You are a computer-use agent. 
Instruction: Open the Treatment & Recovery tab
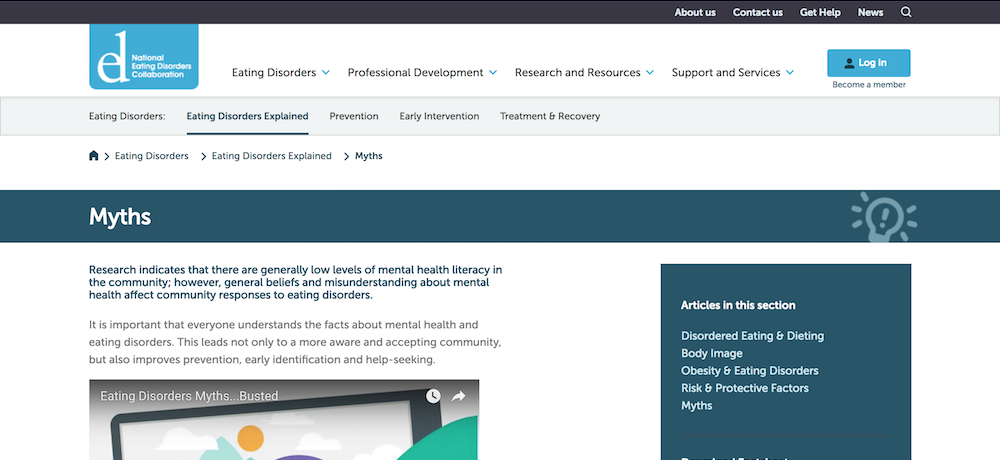tap(550, 116)
